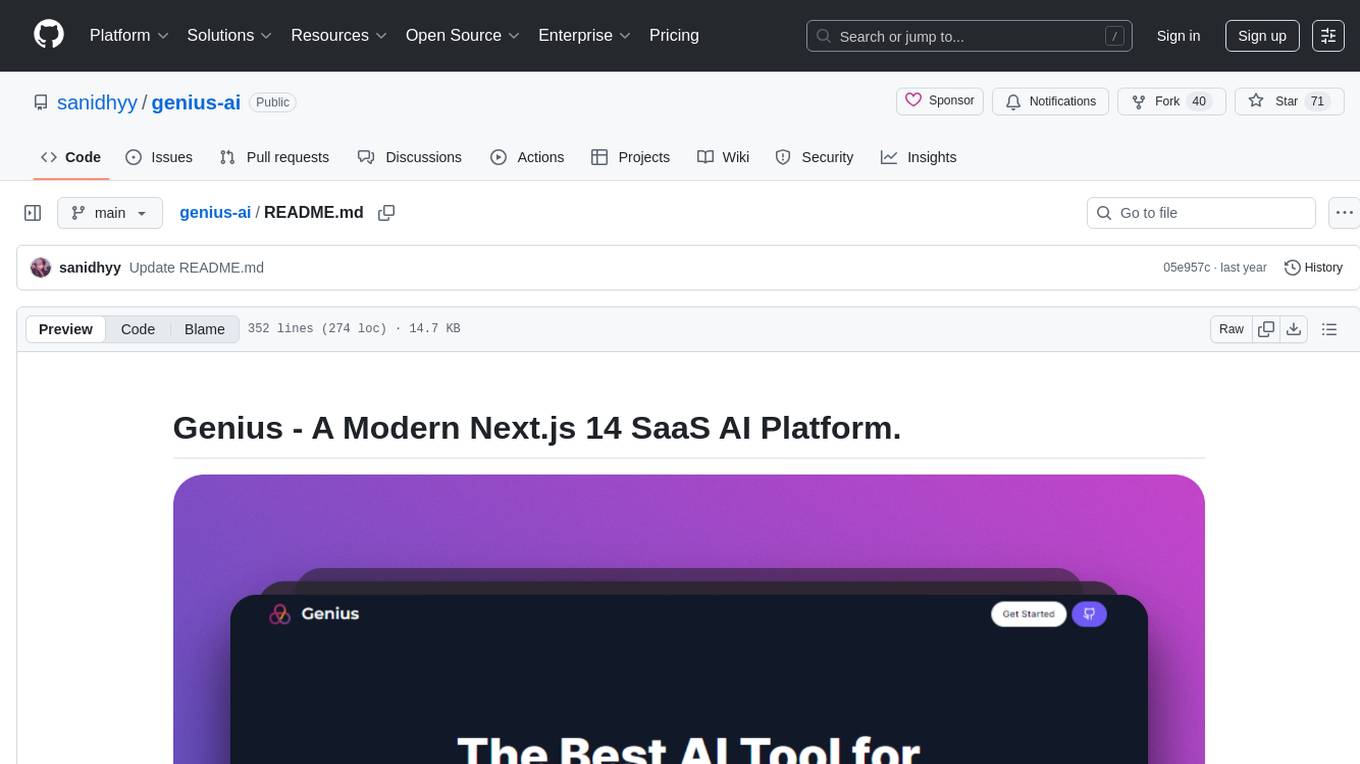The height and width of the screenshot is (764, 1360).
Task: Expand the Solutions menu
Action: click(230, 35)
